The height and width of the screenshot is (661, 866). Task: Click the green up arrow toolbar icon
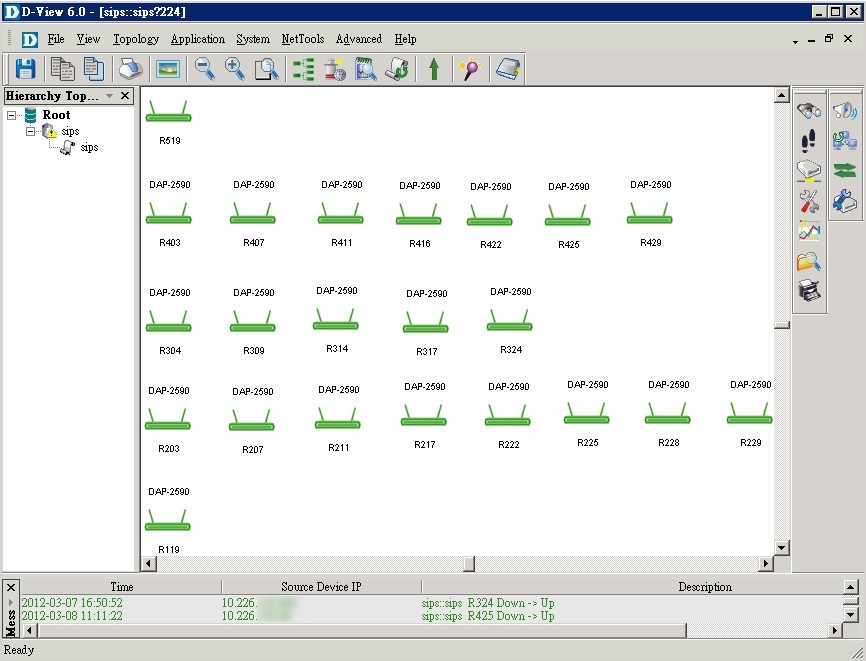pos(434,69)
